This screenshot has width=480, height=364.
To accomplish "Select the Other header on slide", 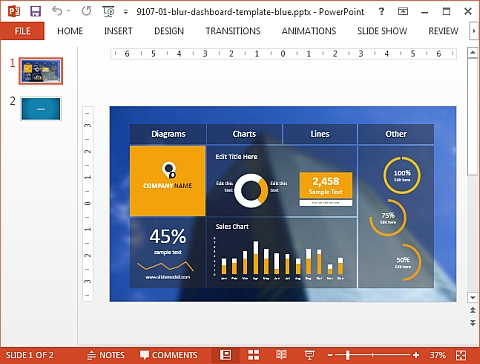I will tap(396, 134).
